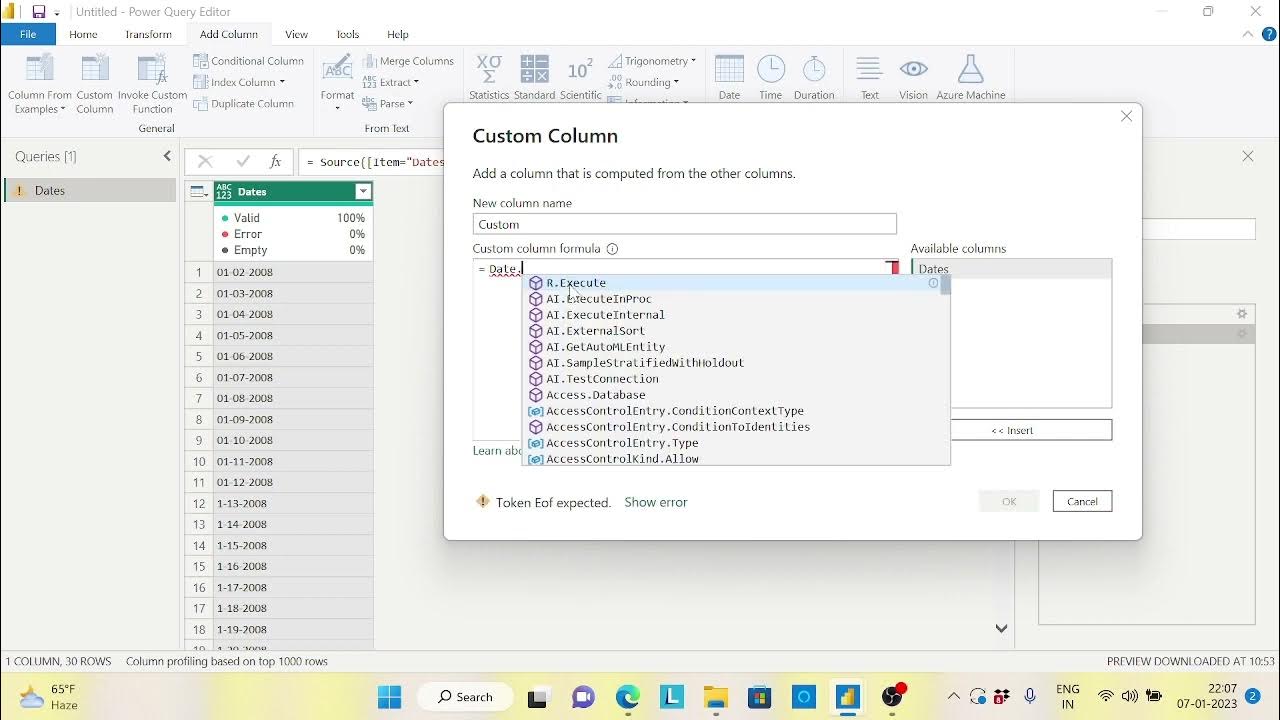Image resolution: width=1280 pixels, height=720 pixels.
Task: Click the Insert button
Action: click(1012, 430)
